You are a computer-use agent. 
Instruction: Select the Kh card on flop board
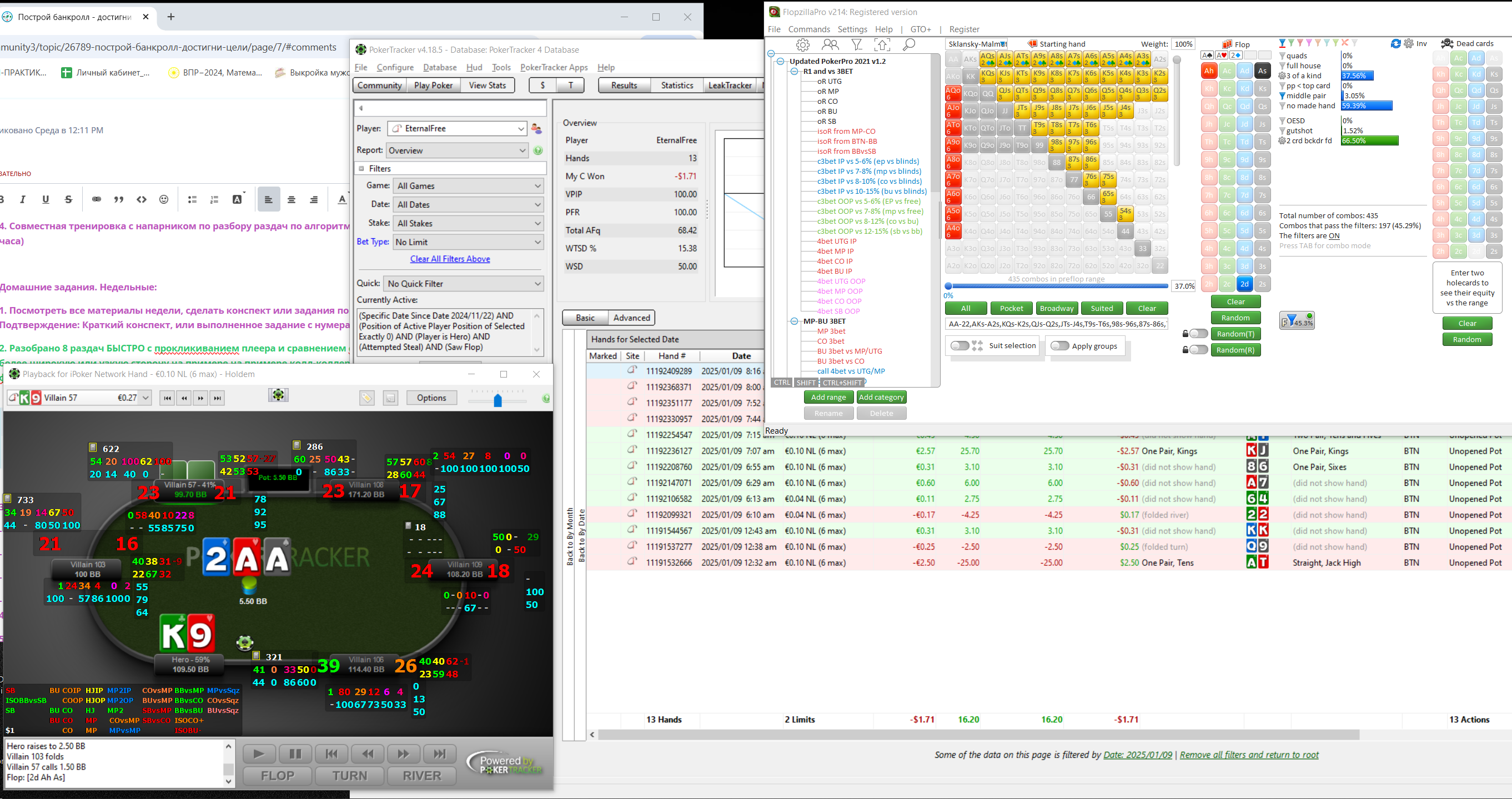pos(1208,89)
